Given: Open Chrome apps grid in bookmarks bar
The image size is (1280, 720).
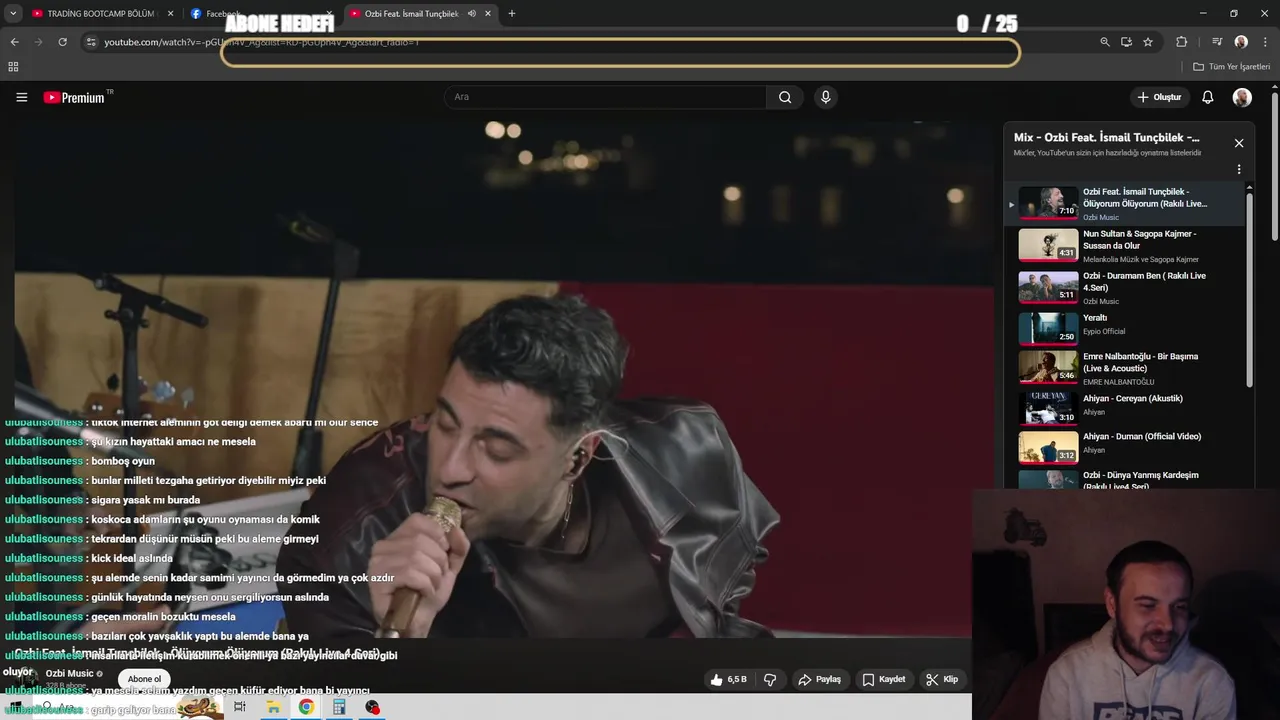Looking at the screenshot, I should pyautogui.click(x=13, y=67).
